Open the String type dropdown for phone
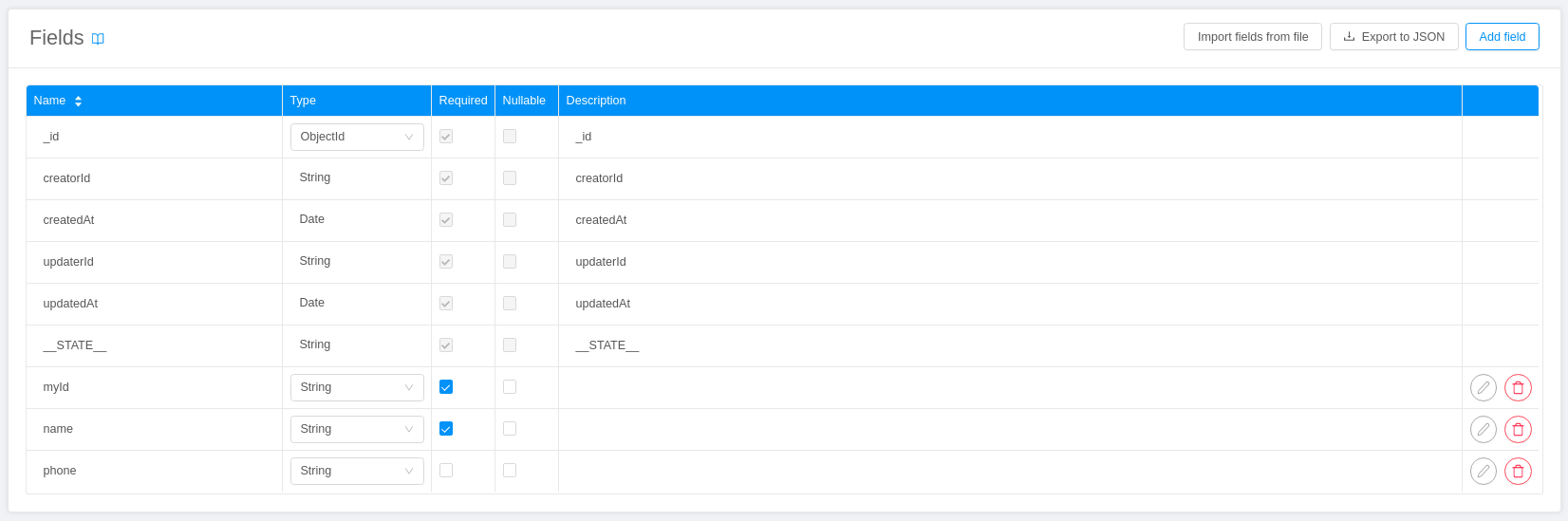Image resolution: width=1568 pixels, height=521 pixels. point(357,471)
